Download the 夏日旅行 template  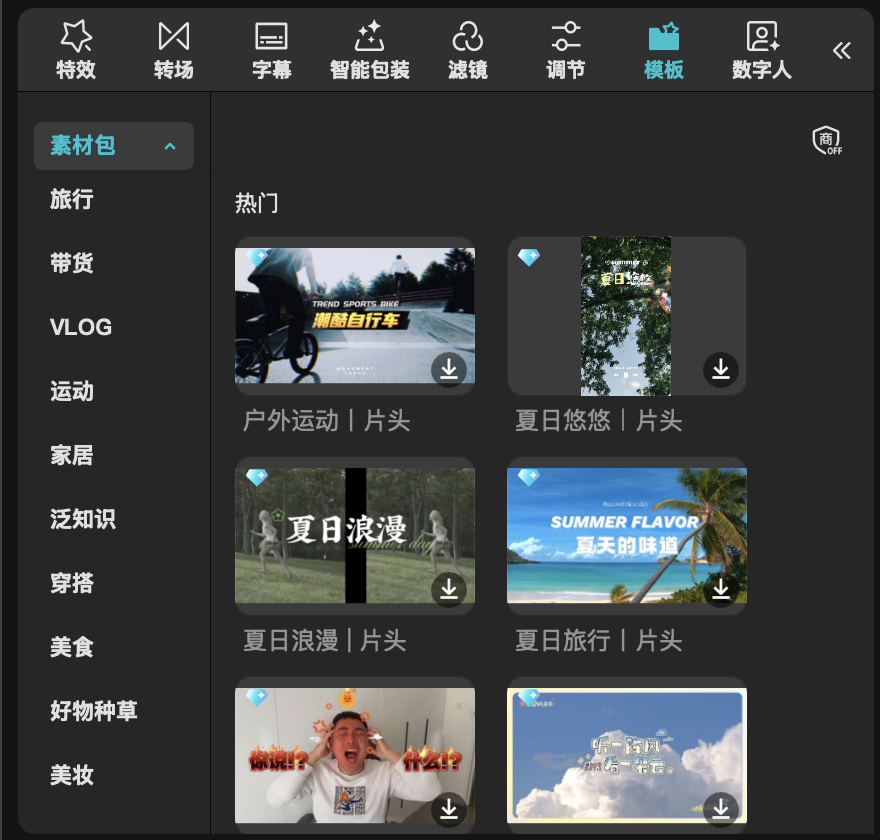[721, 589]
